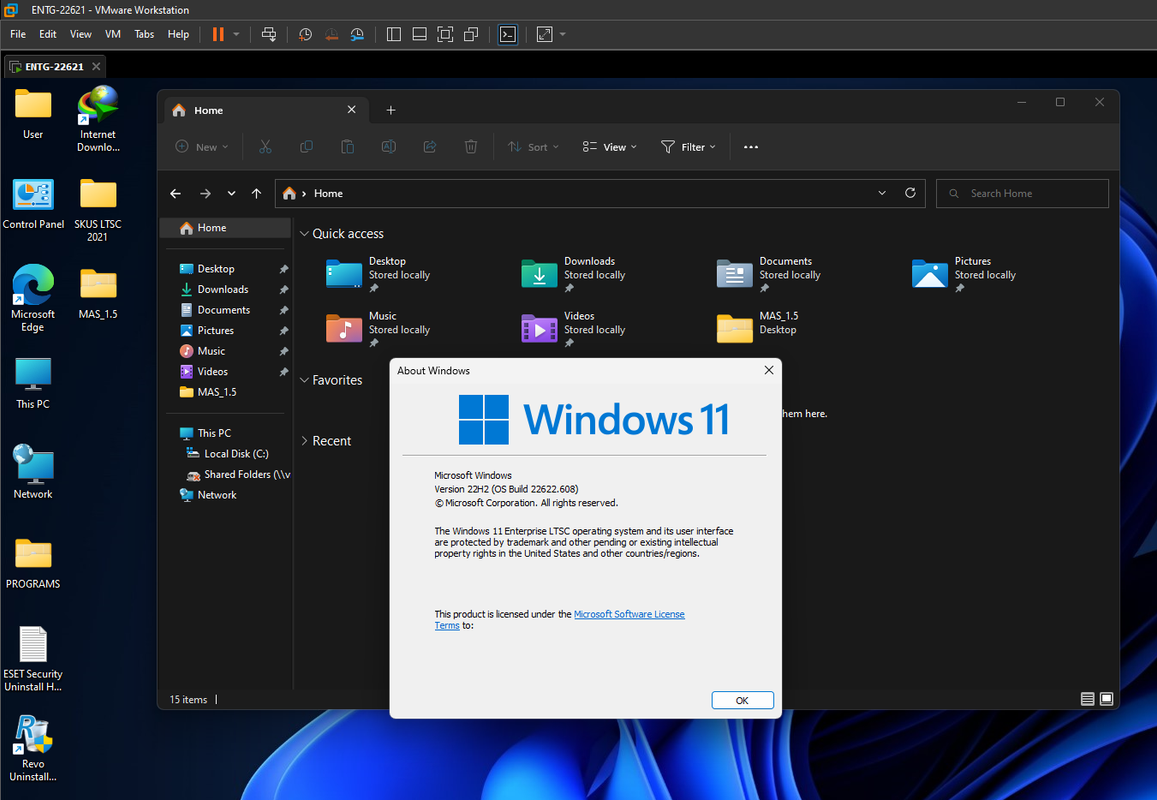Take a snapshot of the virtual machine

pos(305,34)
